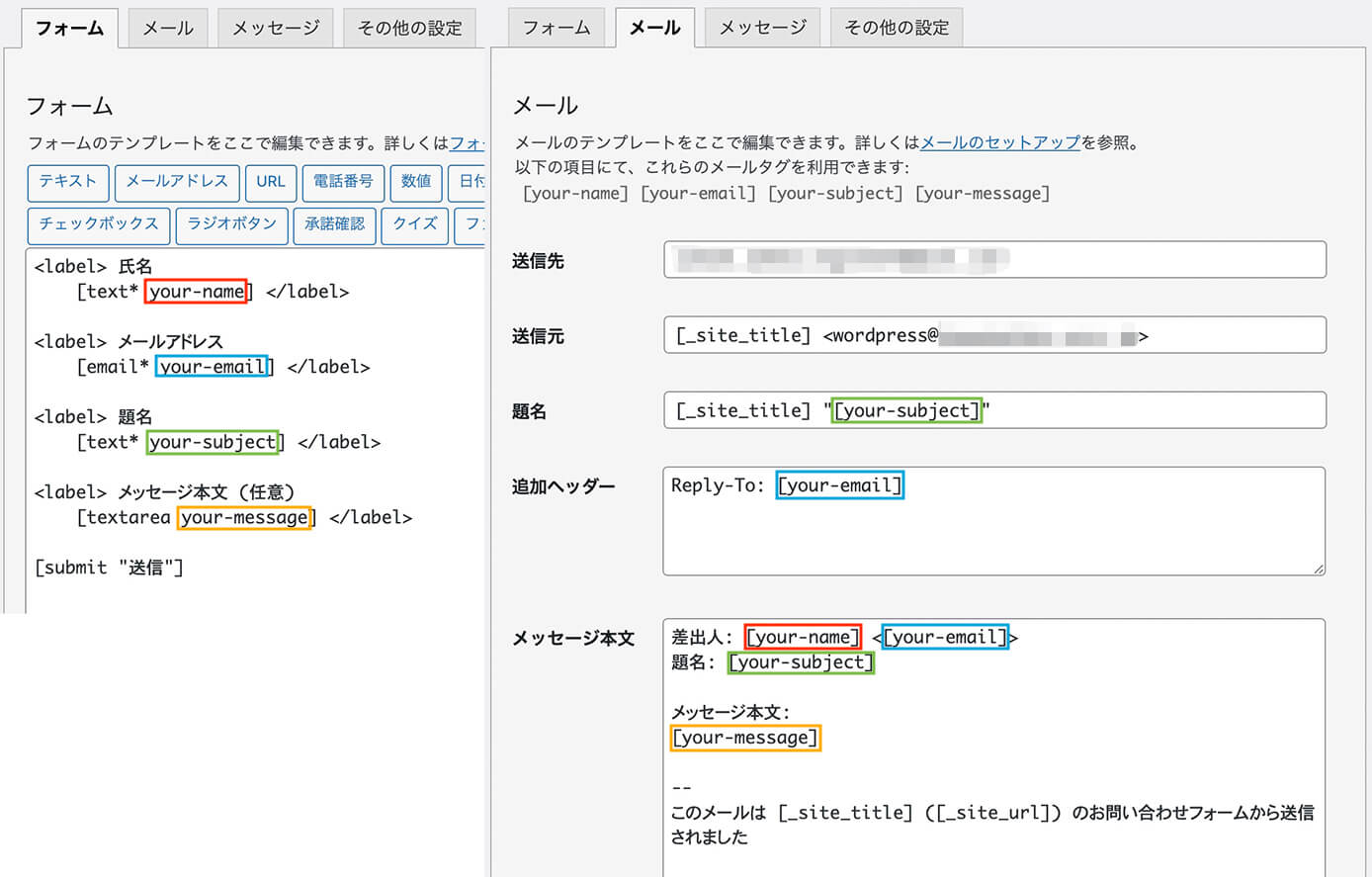Switch to フォーム tab in left panel
1372x877 pixels.
coord(69,28)
